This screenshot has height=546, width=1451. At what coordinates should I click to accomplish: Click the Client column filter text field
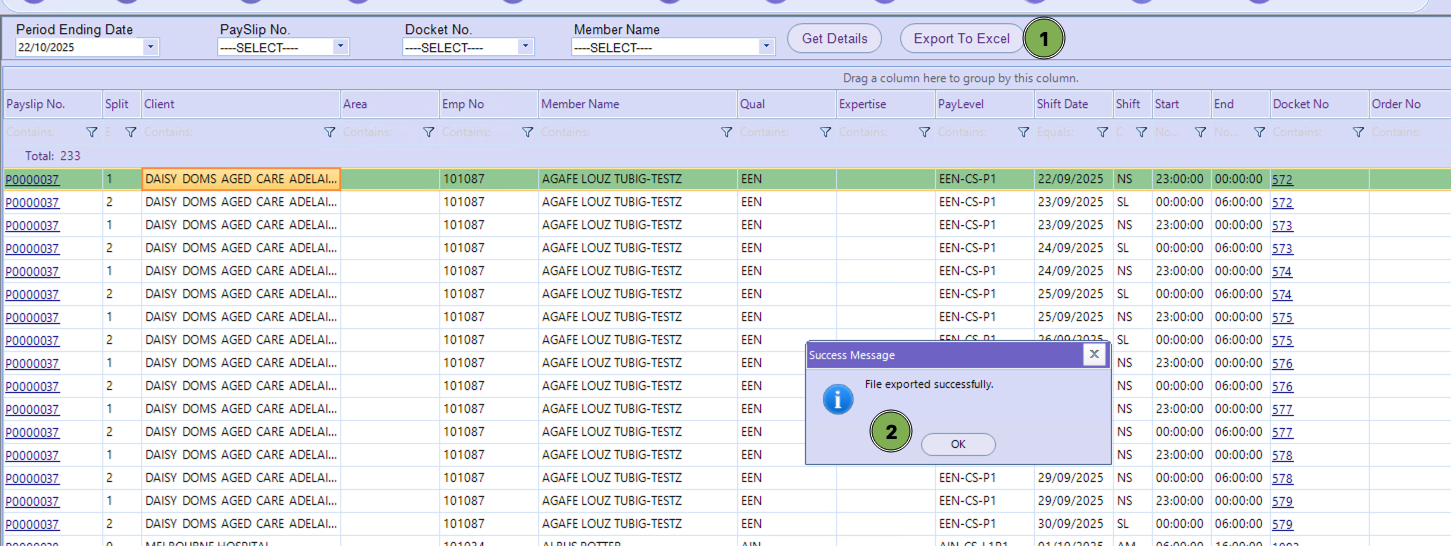tap(230, 132)
